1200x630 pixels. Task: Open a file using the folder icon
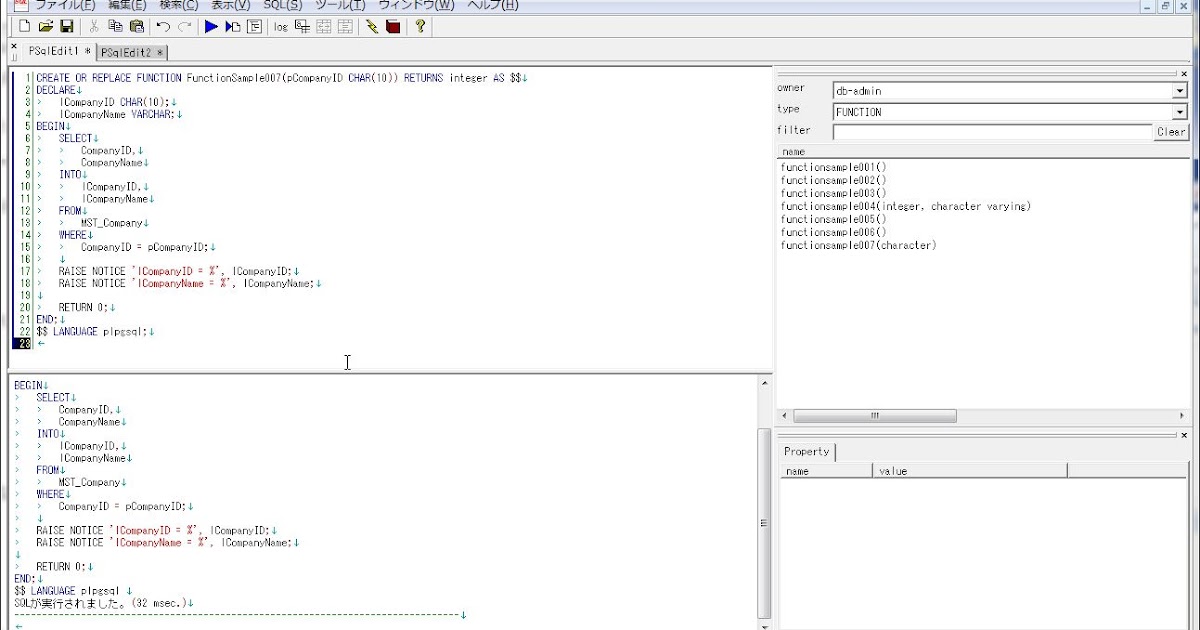click(x=47, y=27)
